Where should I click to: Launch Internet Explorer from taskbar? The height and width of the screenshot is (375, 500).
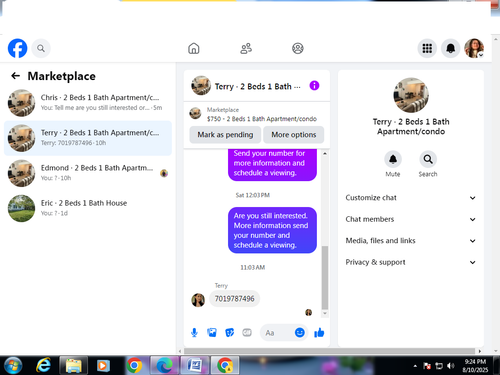coord(43,365)
